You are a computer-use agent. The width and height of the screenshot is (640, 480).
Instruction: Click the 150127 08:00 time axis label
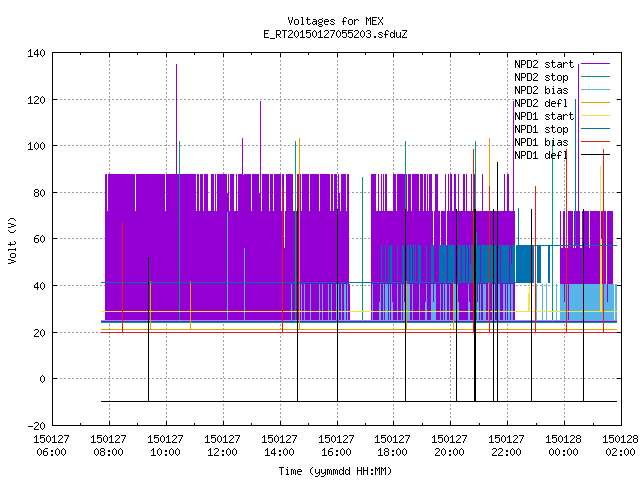point(109,446)
